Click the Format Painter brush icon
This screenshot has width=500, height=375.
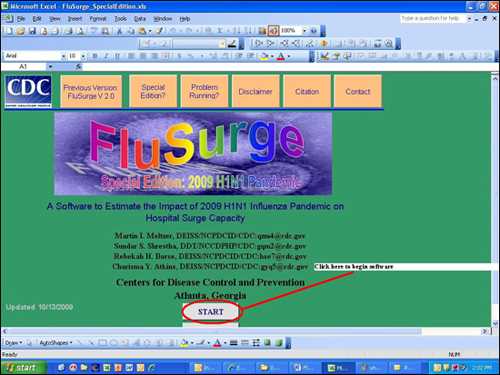(x=159, y=31)
